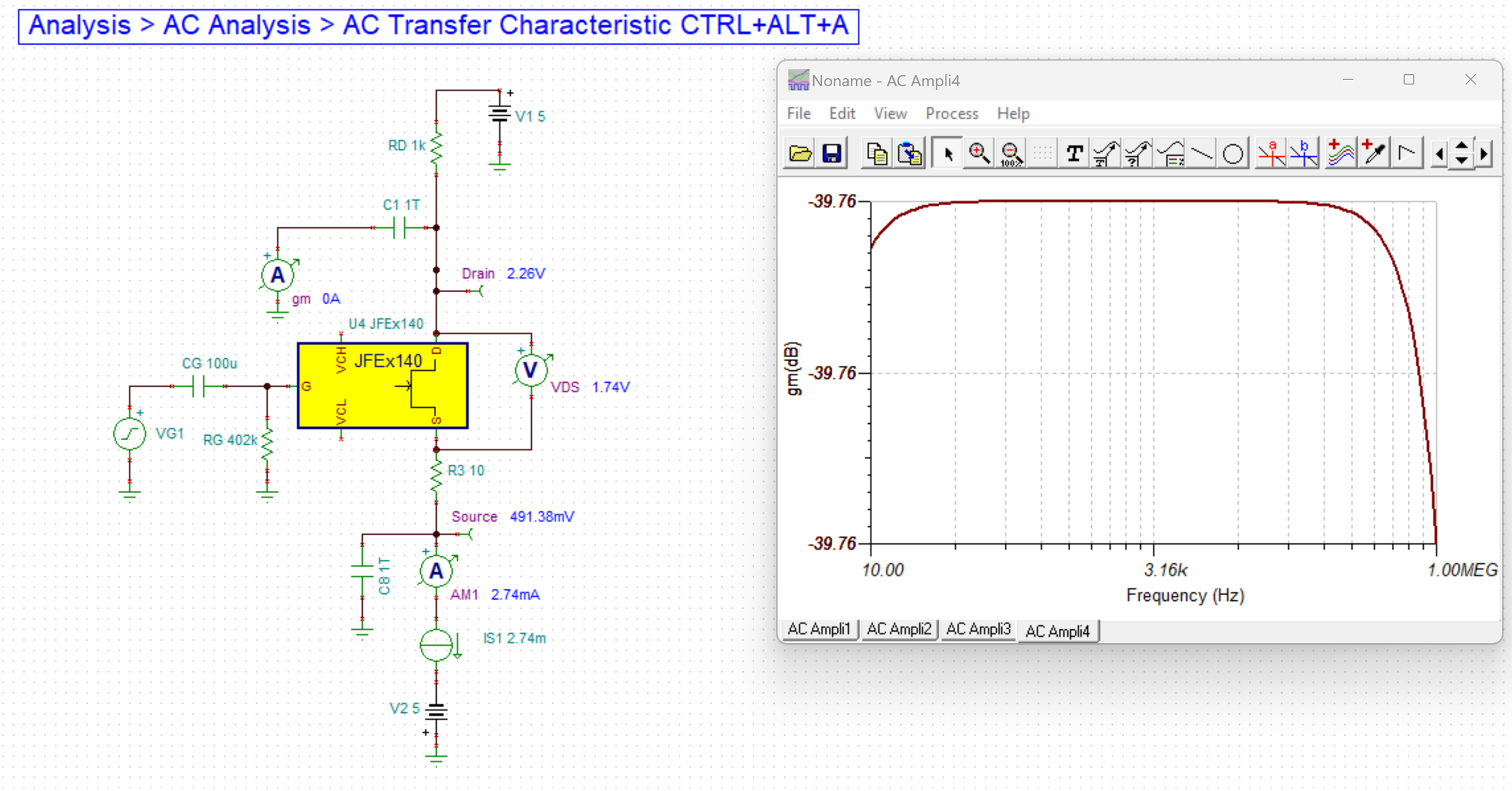Screen dimensions: 1512x791
Task: Select the RG 402k resistor label
Action: [230, 440]
